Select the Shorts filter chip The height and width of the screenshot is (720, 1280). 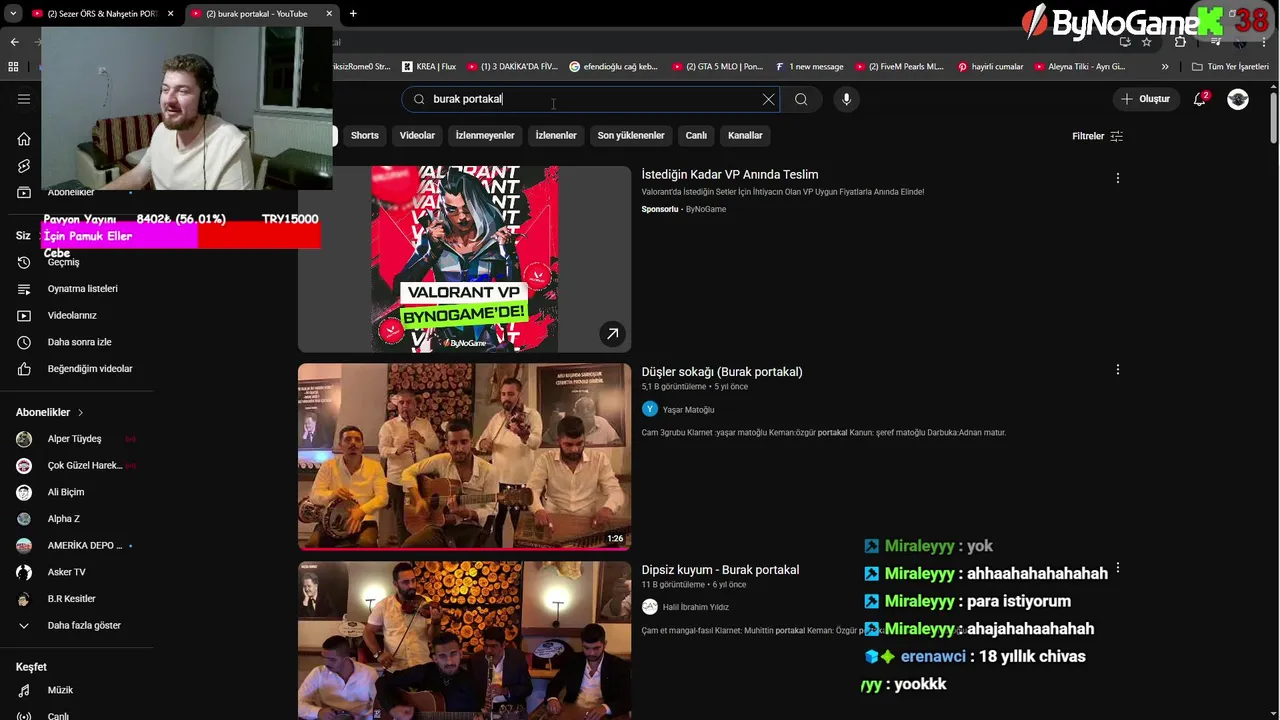tap(365, 135)
